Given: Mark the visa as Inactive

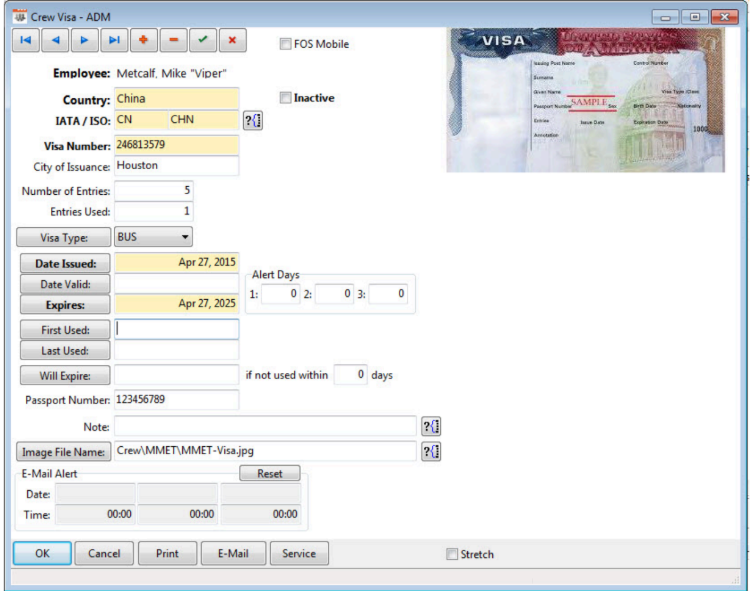Looking at the screenshot, I should coord(286,98).
